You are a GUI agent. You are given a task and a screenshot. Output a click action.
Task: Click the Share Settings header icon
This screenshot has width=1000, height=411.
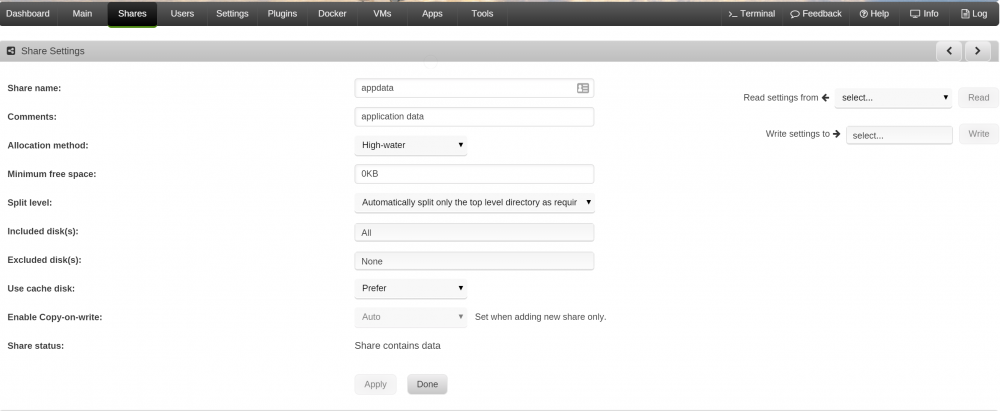[x=11, y=51]
